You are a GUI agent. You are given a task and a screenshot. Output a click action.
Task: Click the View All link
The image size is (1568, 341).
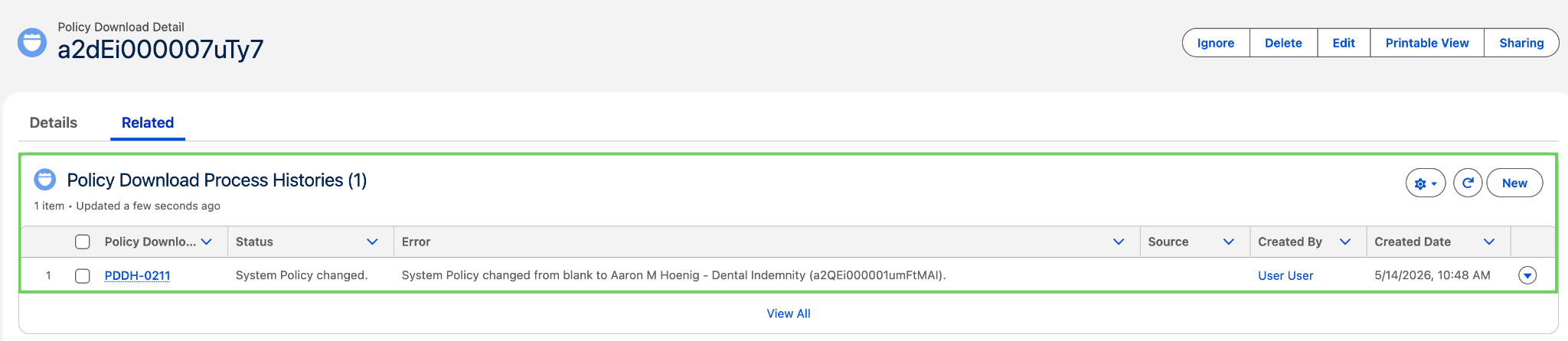tap(789, 313)
